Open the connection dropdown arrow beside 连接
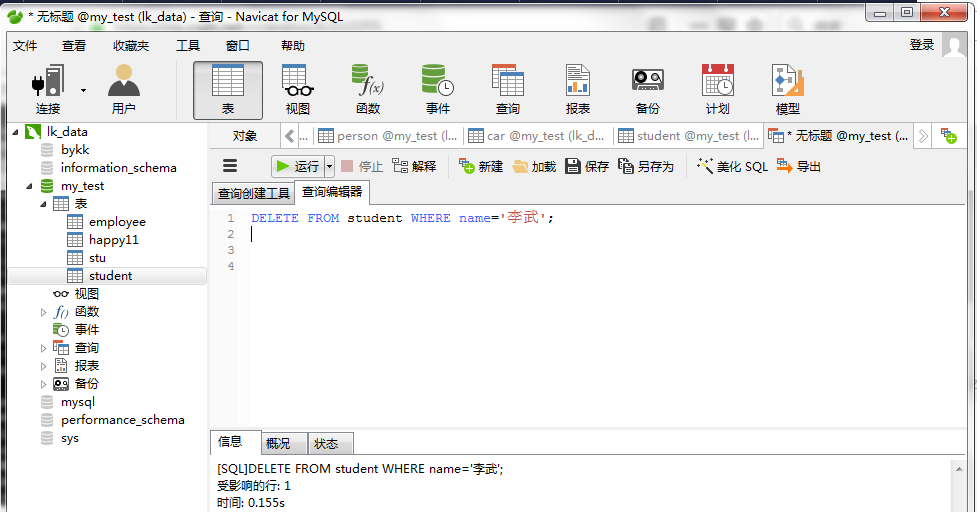The height and width of the screenshot is (512, 977). pos(83,90)
